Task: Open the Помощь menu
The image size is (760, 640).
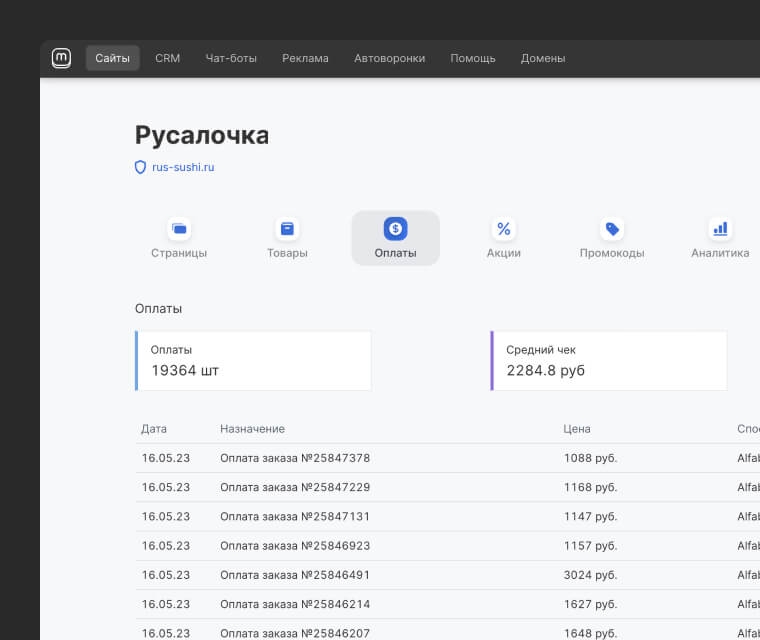Action: coord(473,58)
